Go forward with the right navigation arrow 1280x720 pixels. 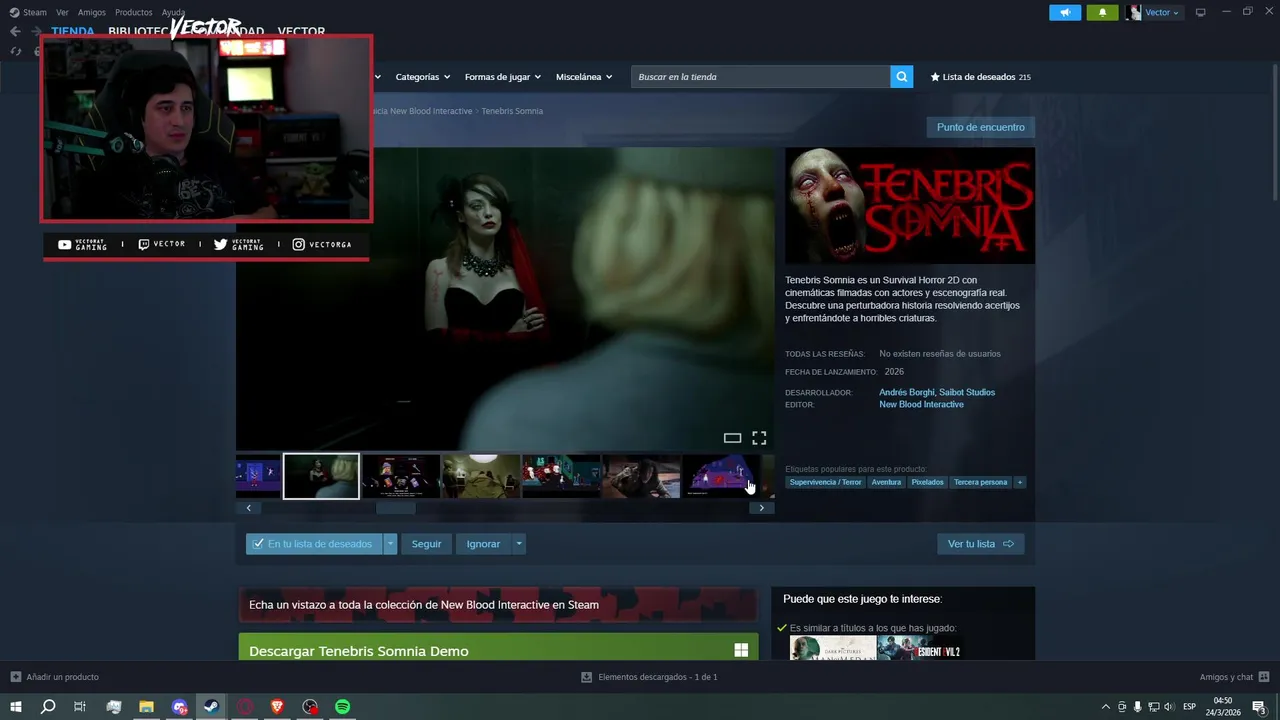(36, 31)
